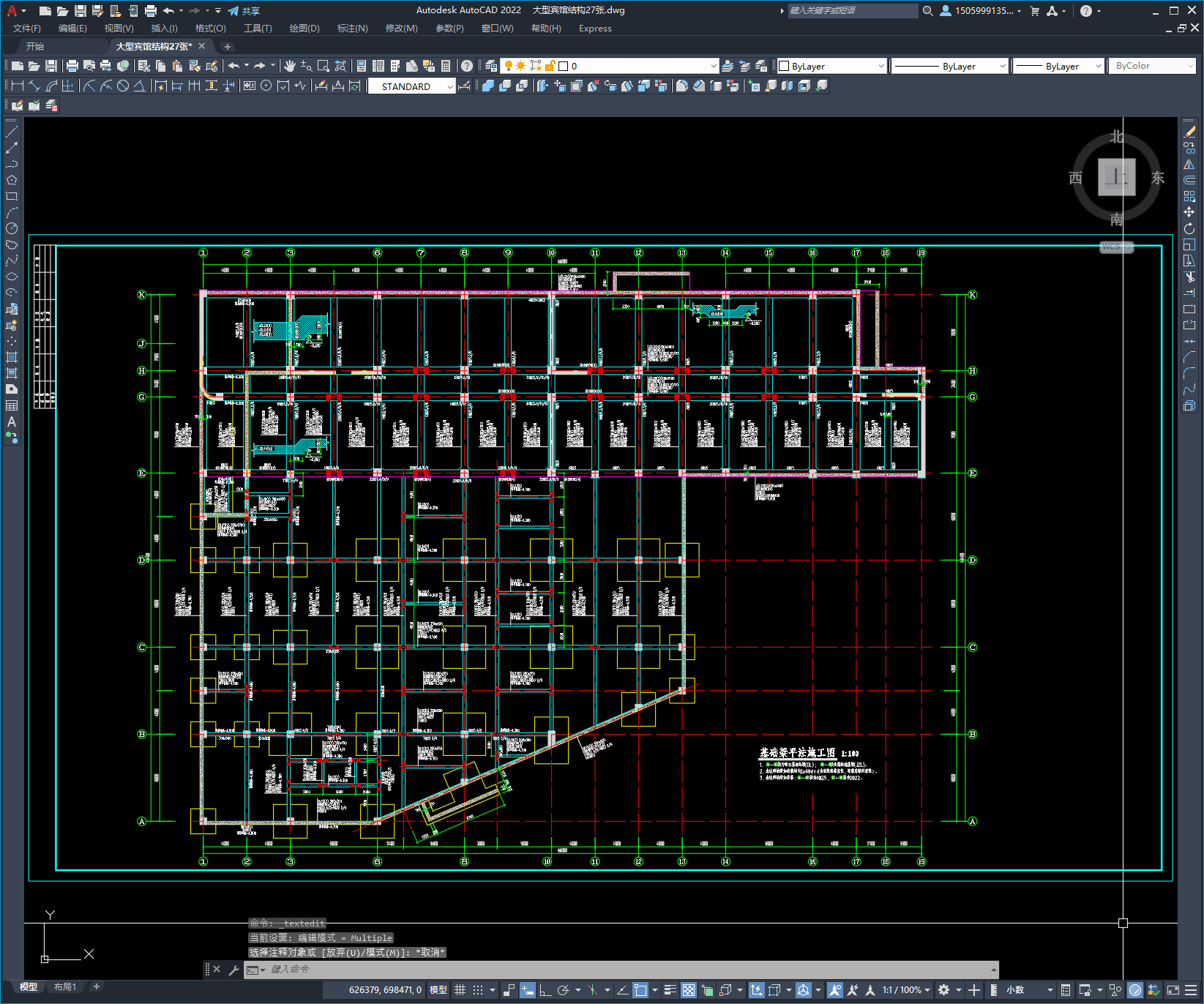This screenshot has width=1204, height=1004.
Task: Toggle Ortho mode in the status bar
Action: tap(545, 990)
